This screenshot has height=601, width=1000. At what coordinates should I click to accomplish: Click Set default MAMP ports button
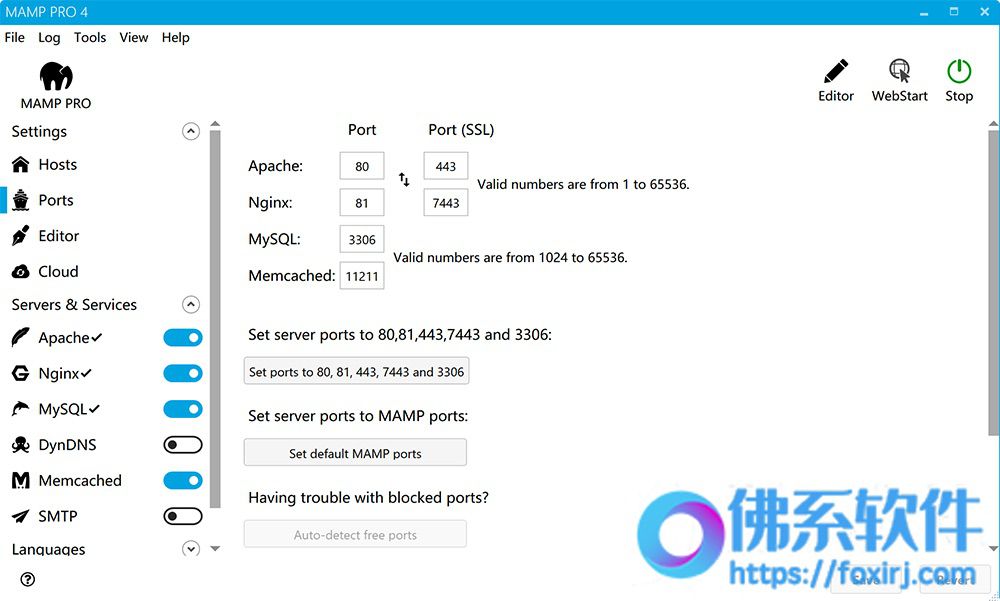(355, 453)
